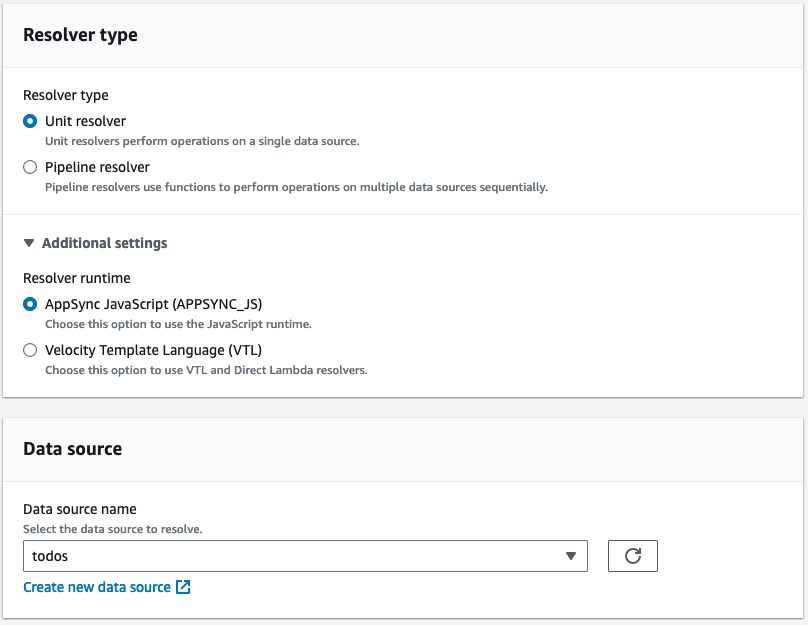Viewport: 808px width, 625px height.
Task: Click the collapse triangle next to Additional settings
Action: pos(27,243)
